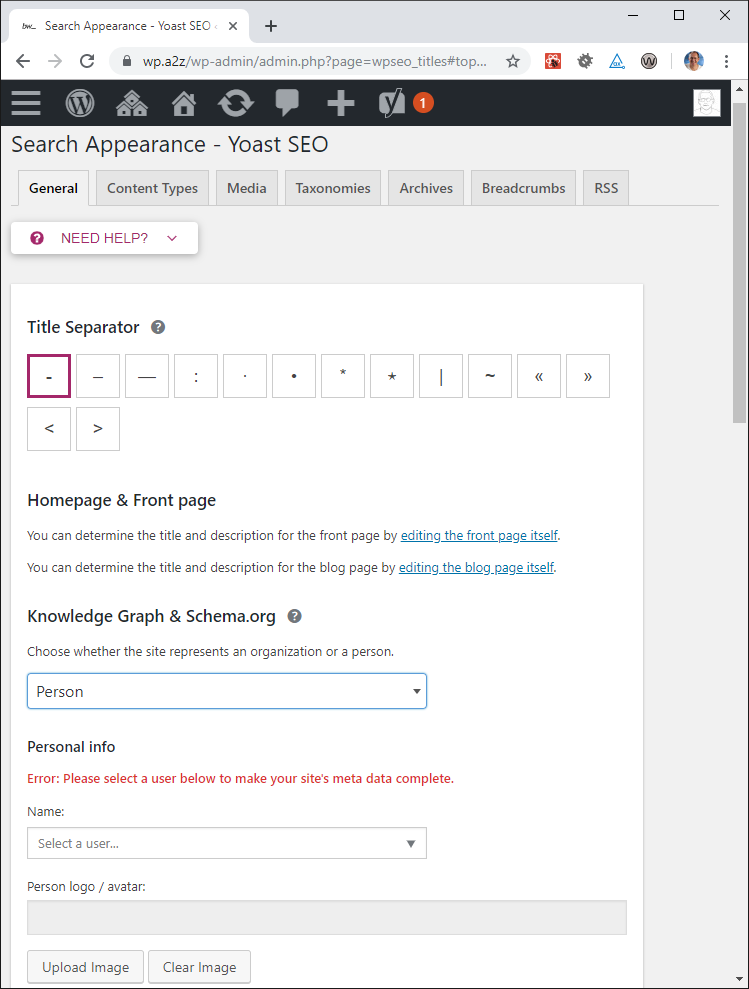Open the user avatar in the admin bar
Viewport: 749px width, 989px height.
tap(707, 103)
